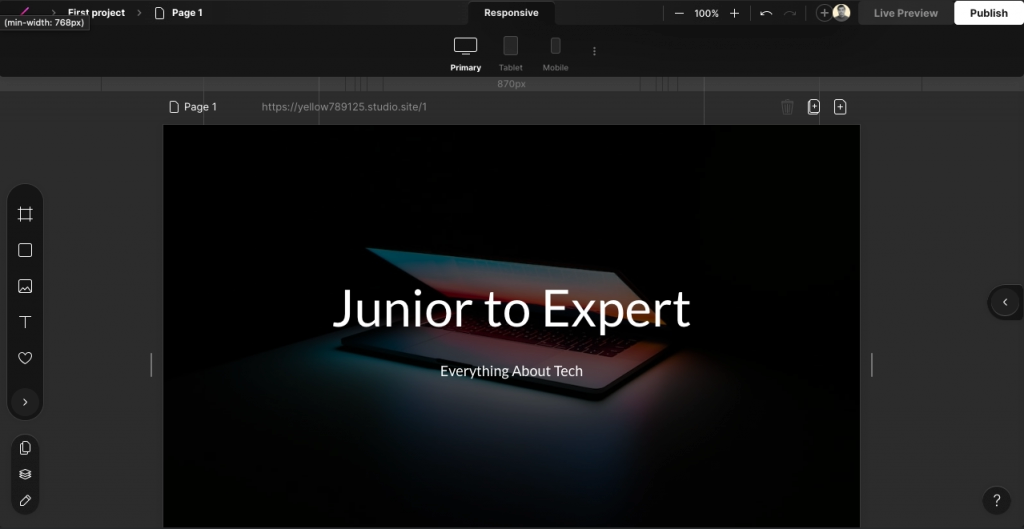1024x529 pixels.
Task: Click the page URL yellow789125.studio.site/1
Action: 344,107
